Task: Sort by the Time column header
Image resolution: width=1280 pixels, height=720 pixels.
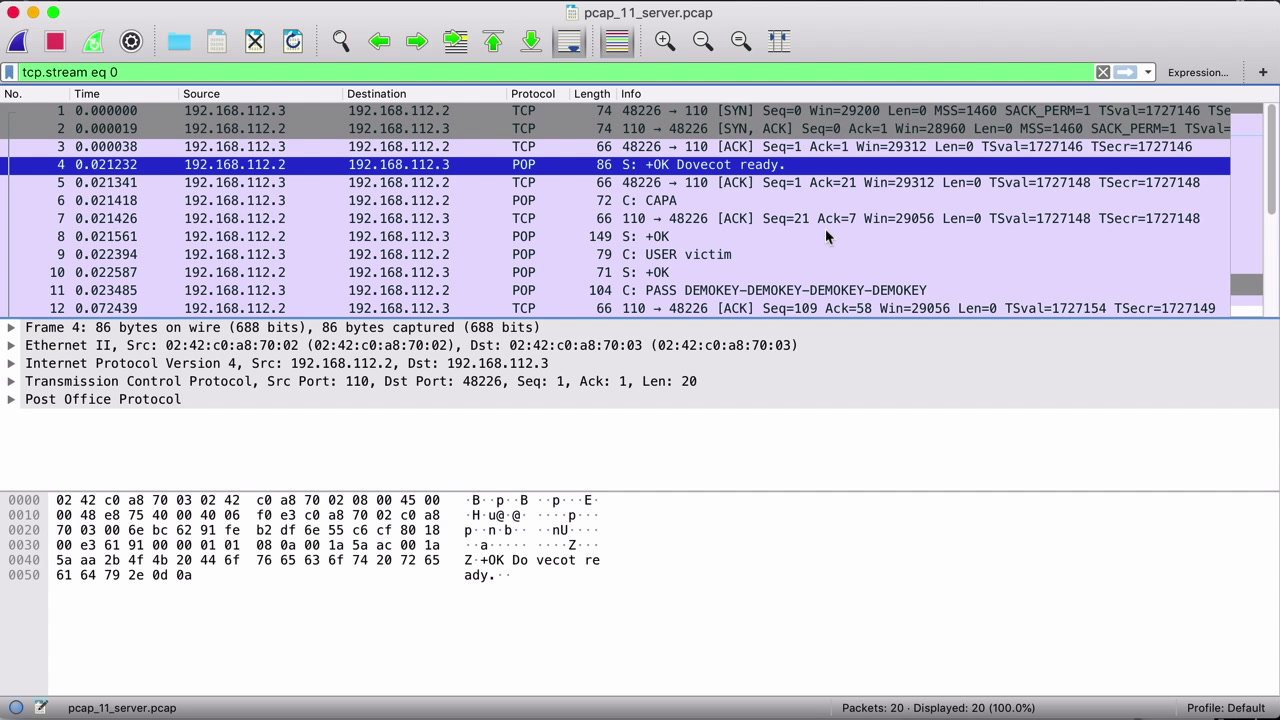Action: tap(123, 94)
